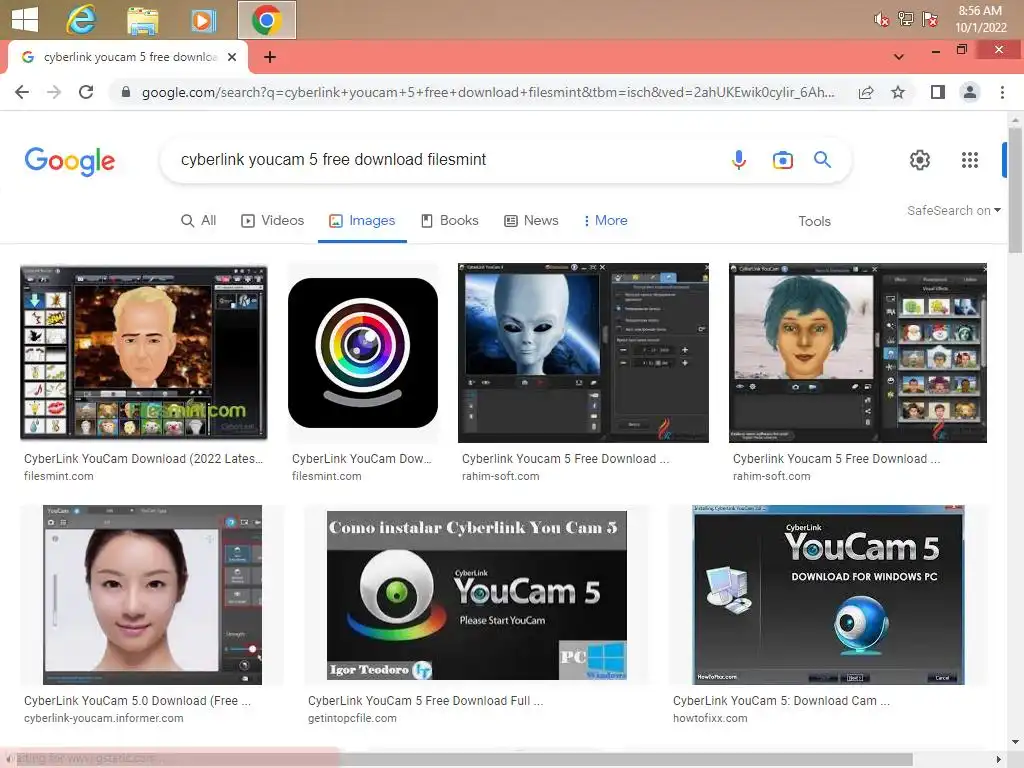The height and width of the screenshot is (768, 1024).
Task: Open the filesmint.com link under YouCam icon
Action: 327,476
